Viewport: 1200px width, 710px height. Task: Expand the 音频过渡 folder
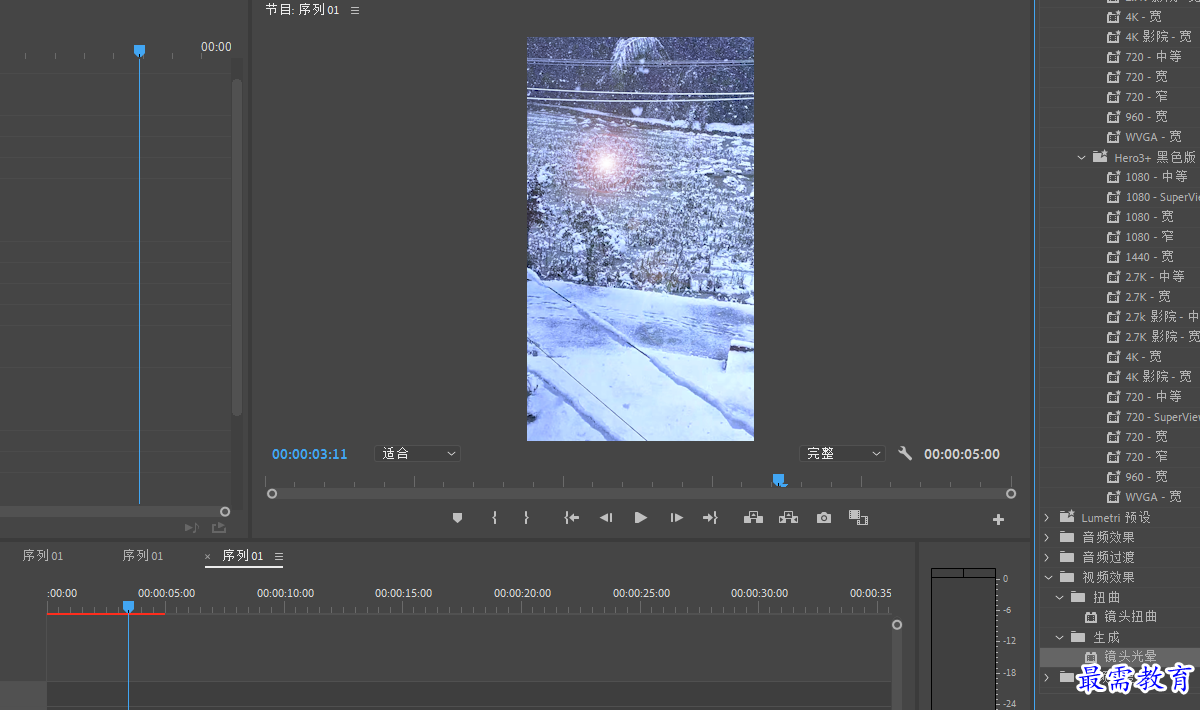(1047, 557)
